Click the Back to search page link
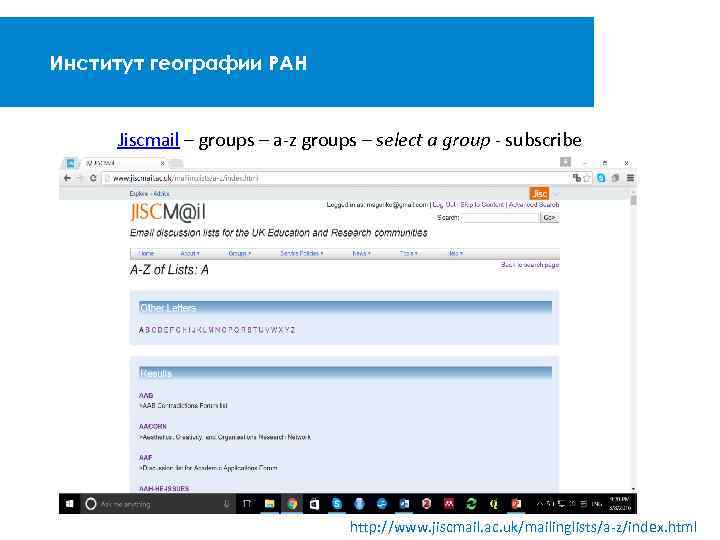 coord(530,265)
